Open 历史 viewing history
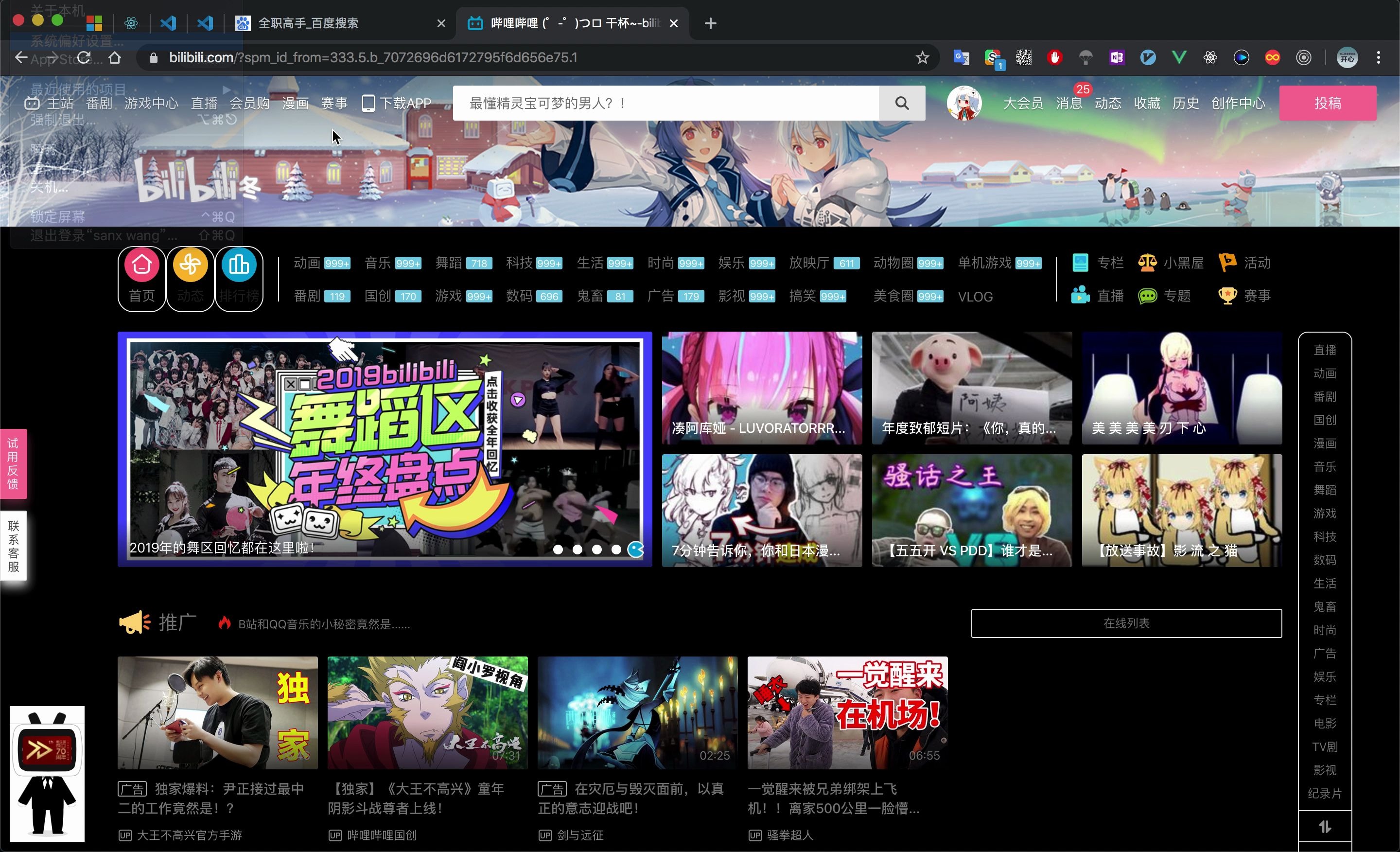 click(1186, 103)
